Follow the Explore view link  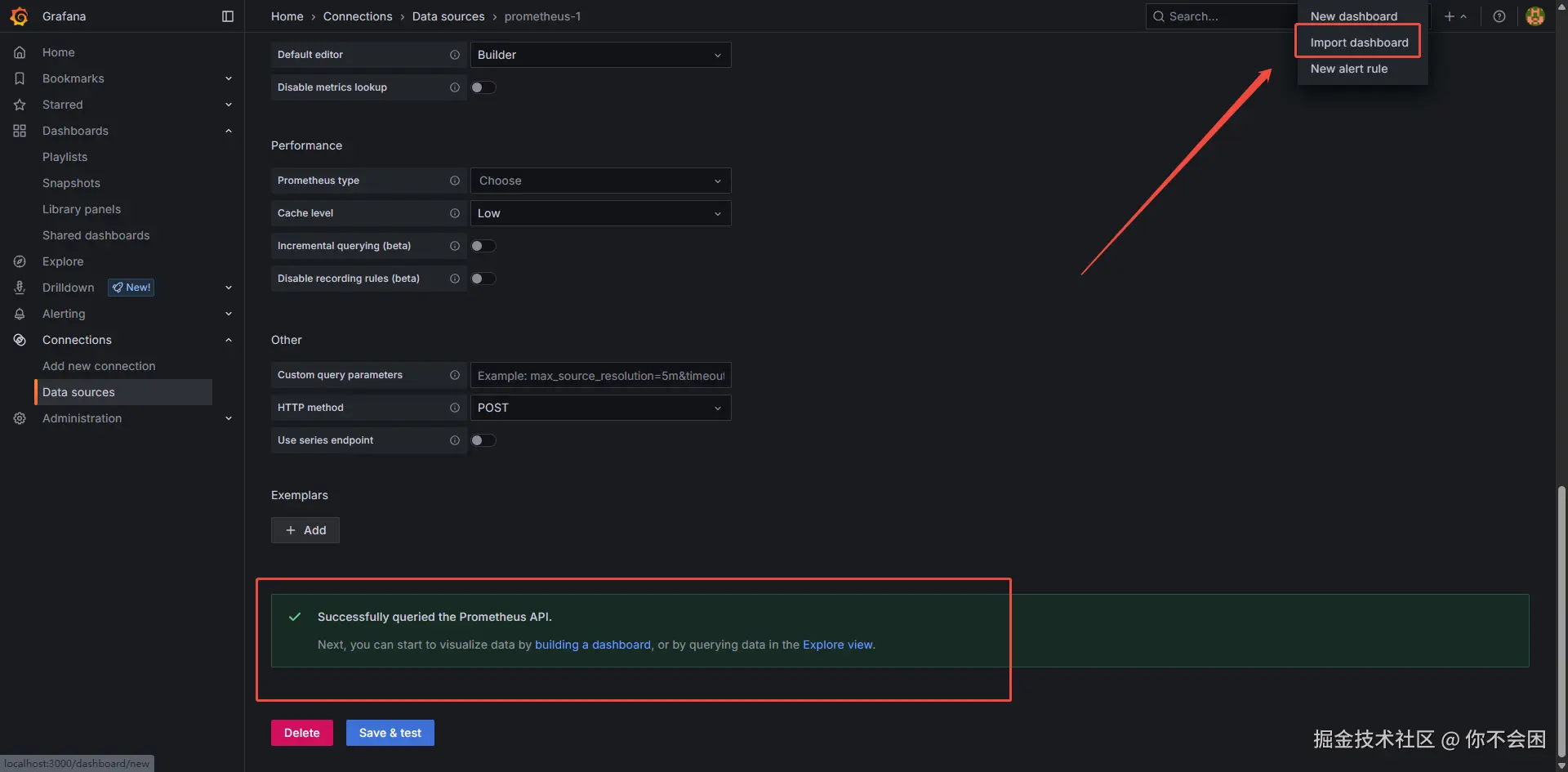click(838, 645)
